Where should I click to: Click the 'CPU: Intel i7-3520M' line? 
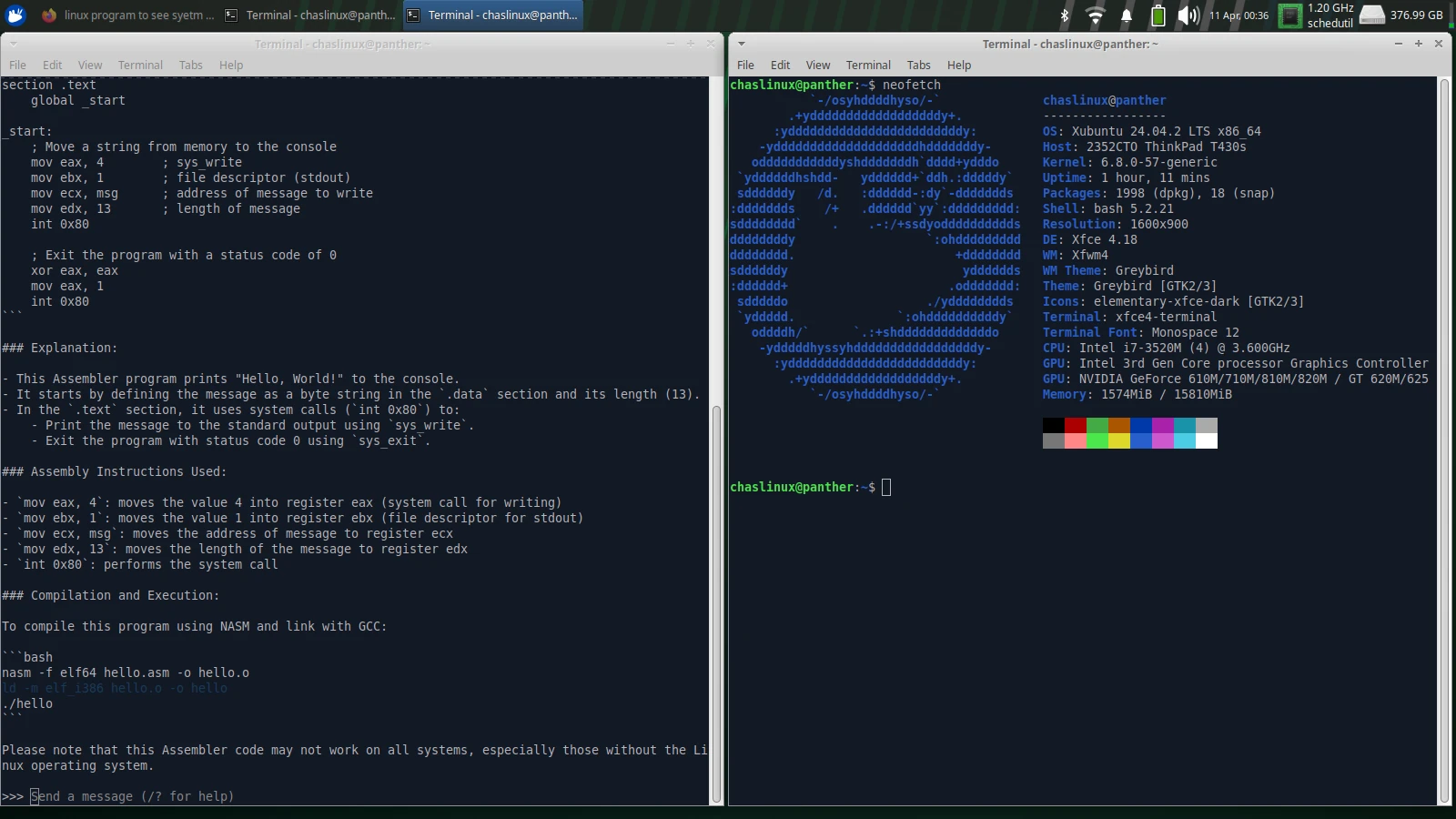click(1167, 348)
